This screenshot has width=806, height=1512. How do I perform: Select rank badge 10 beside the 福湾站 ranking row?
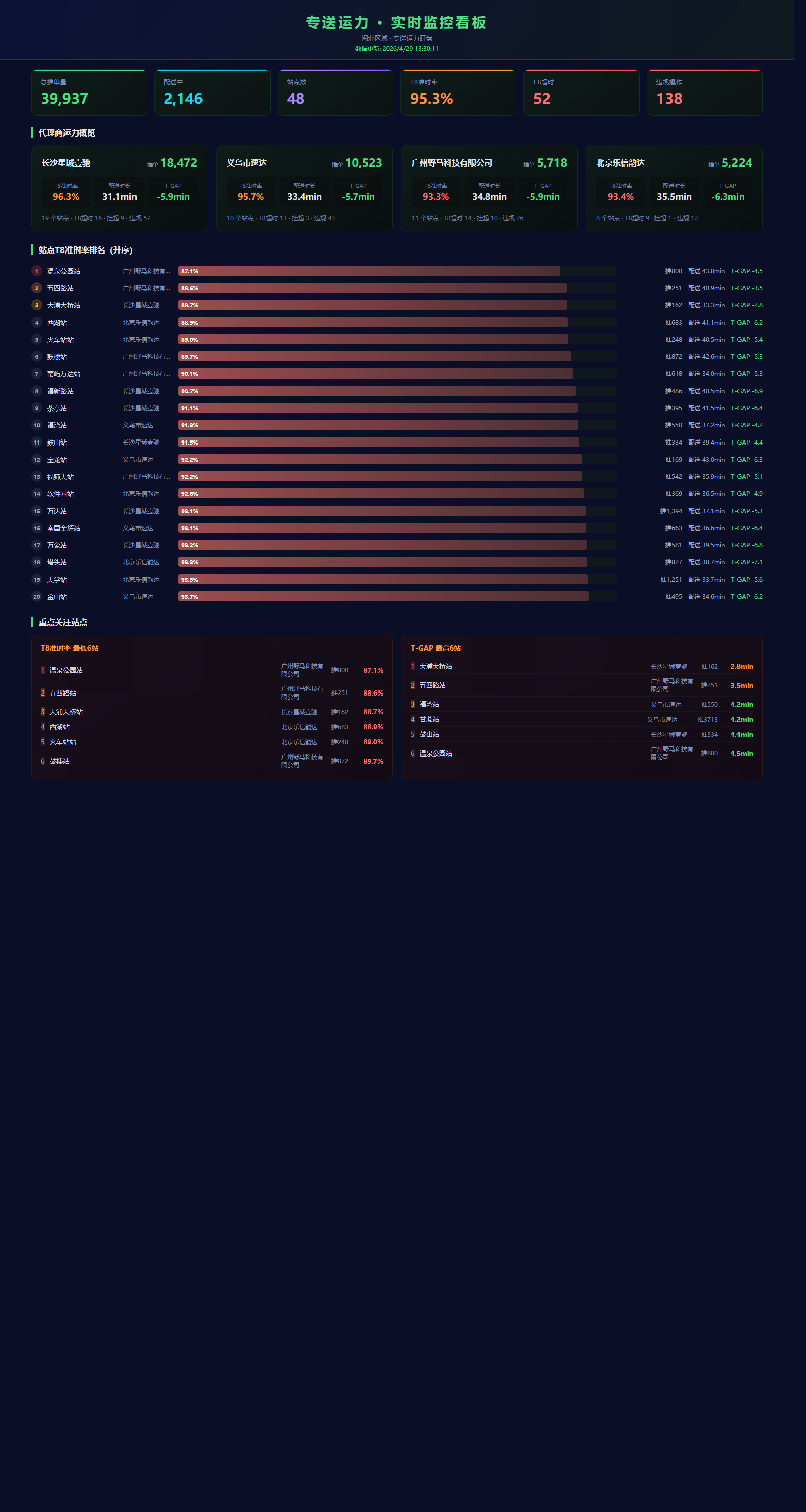point(36,425)
